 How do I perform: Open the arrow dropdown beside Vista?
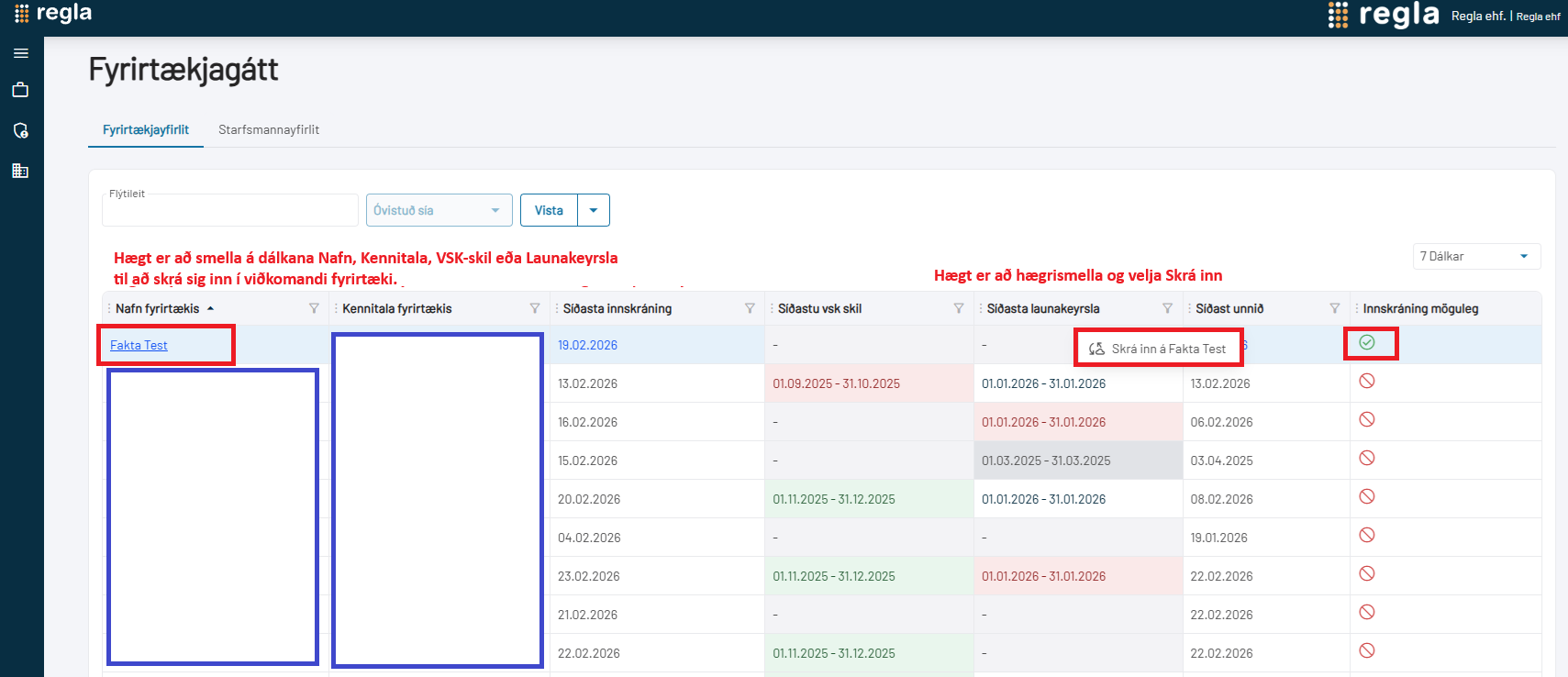[594, 210]
